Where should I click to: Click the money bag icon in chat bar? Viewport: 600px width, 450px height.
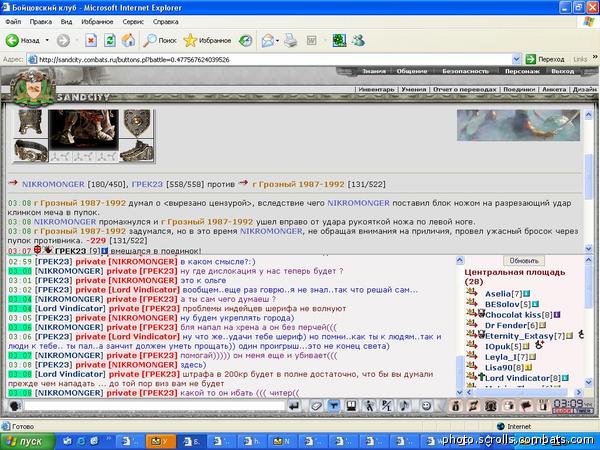point(455,406)
